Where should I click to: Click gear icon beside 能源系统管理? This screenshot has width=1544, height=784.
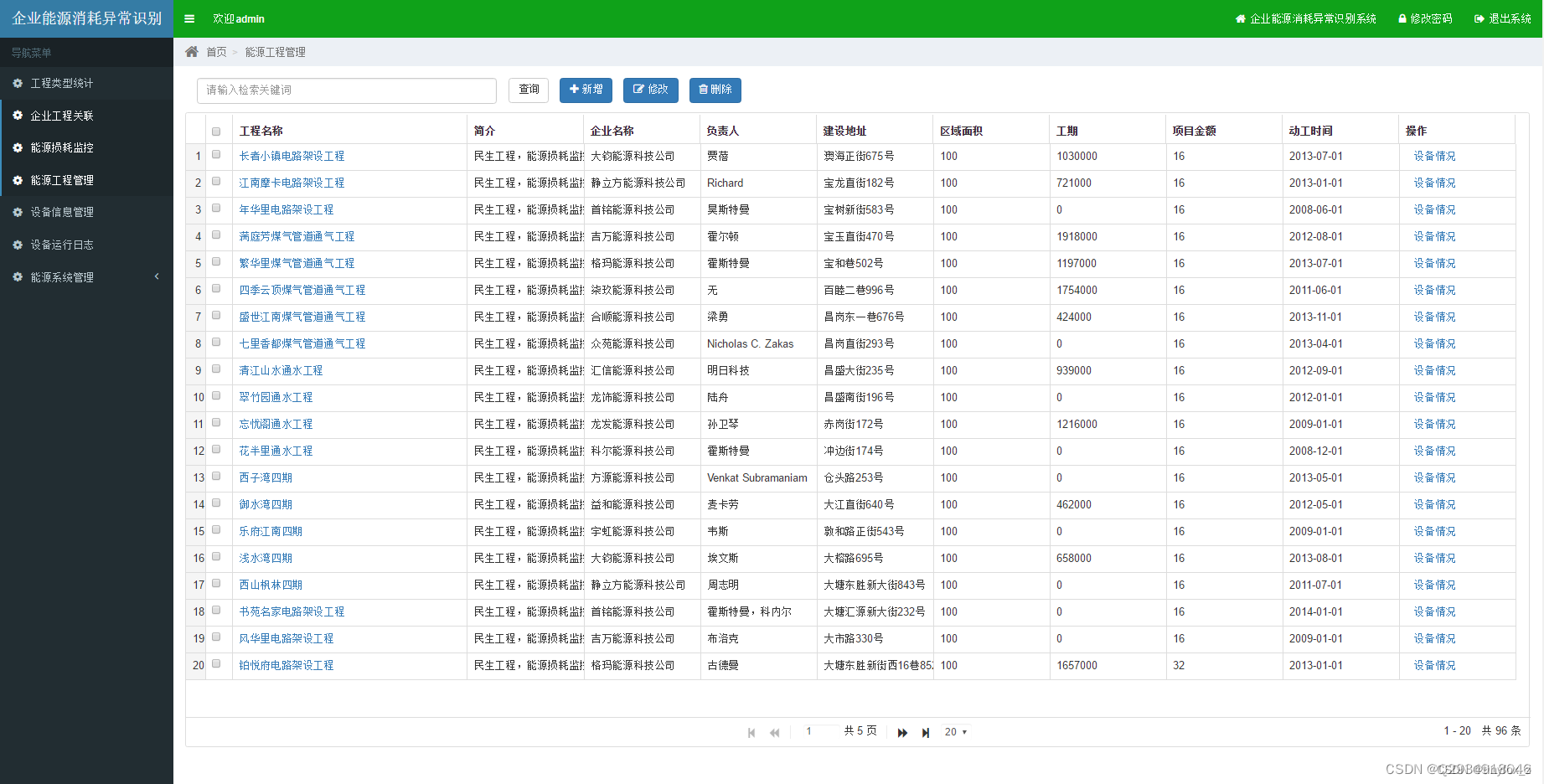(x=18, y=277)
